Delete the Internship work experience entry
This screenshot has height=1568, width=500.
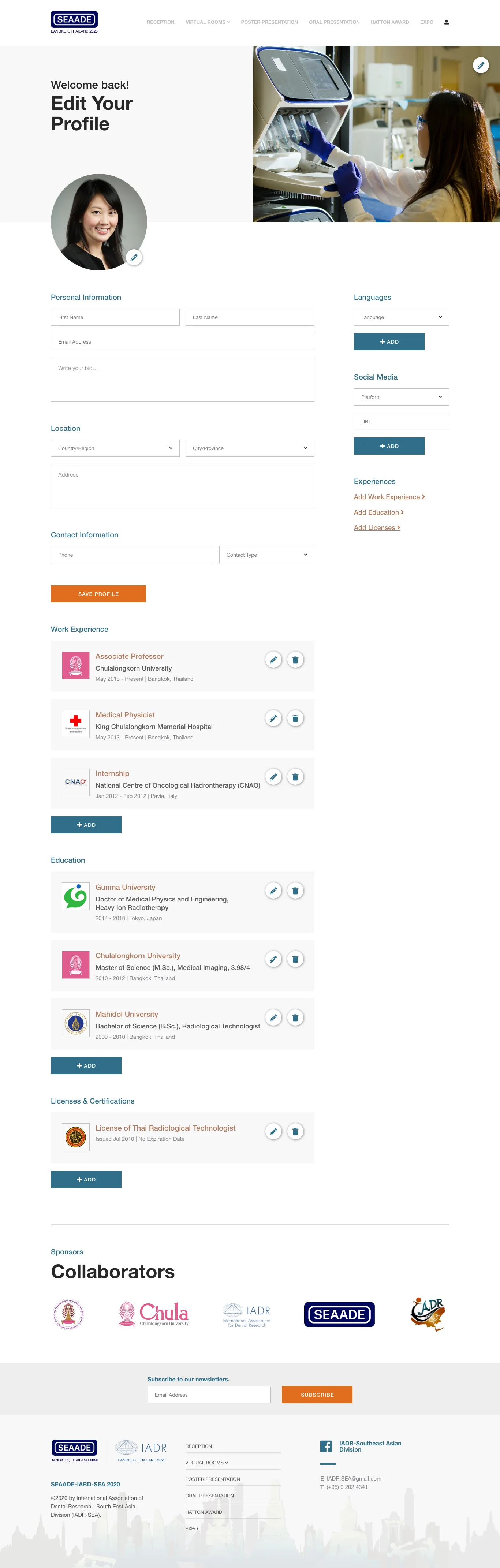tap(295, 777)
